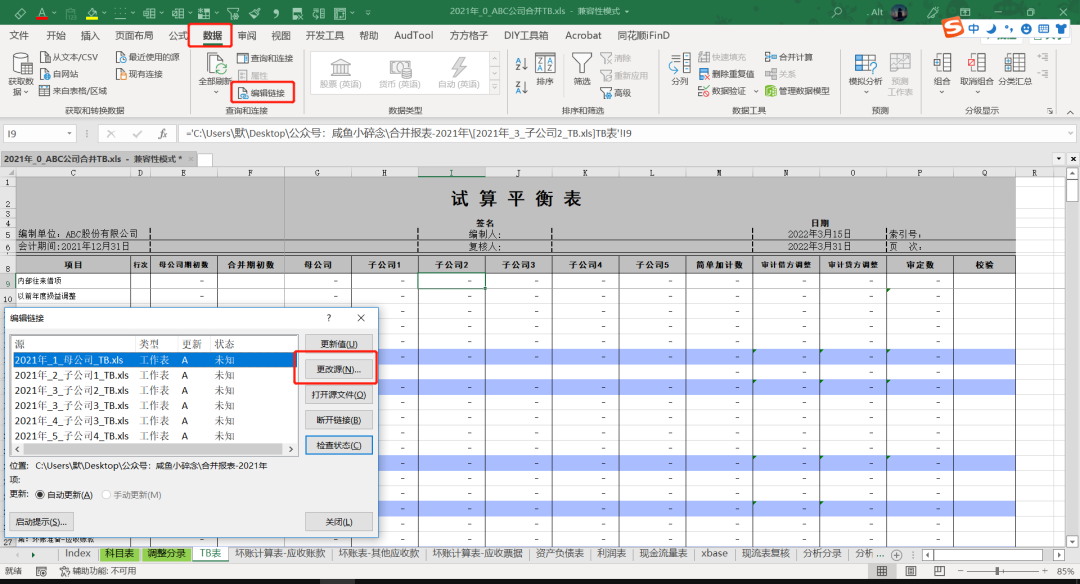Click the 打开源文件(O) button
The width and height of the screenshot is (1080, 584).
(339, 395)
